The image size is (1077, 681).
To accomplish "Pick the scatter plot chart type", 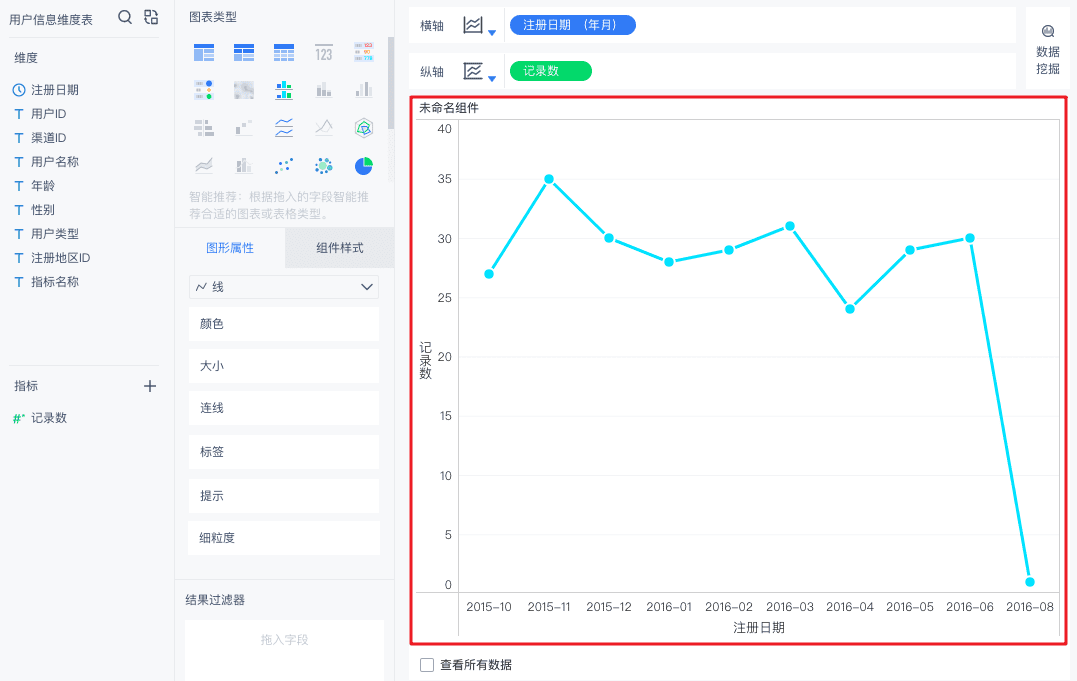I will [284, 166].
